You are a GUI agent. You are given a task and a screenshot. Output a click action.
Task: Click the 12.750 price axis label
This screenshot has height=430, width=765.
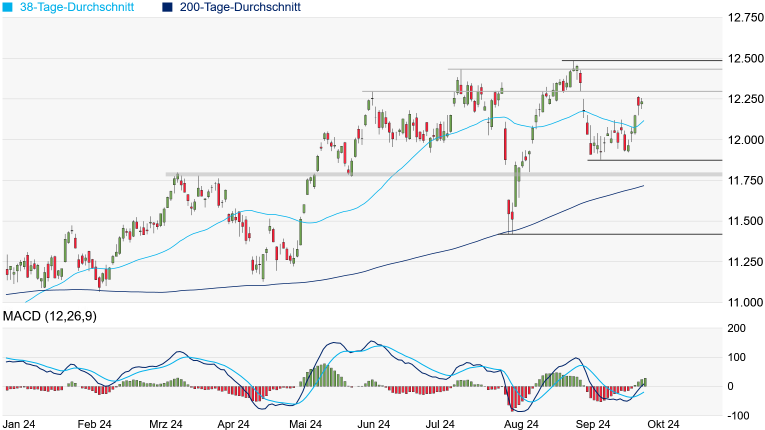tap(746, 18)
